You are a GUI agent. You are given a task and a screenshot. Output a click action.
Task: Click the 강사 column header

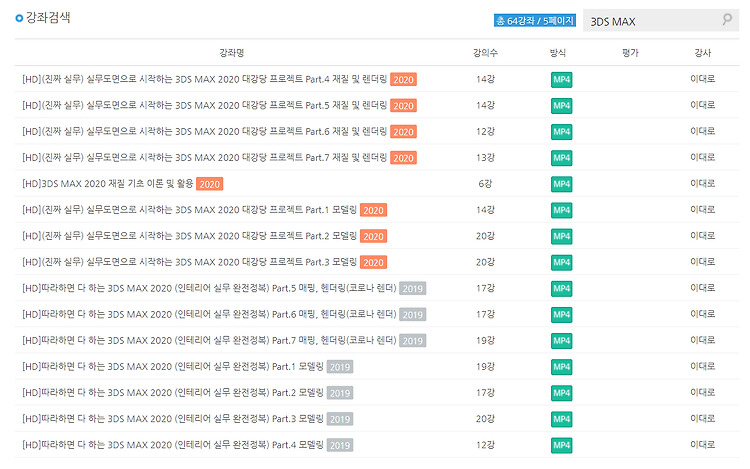click(703, 53)
